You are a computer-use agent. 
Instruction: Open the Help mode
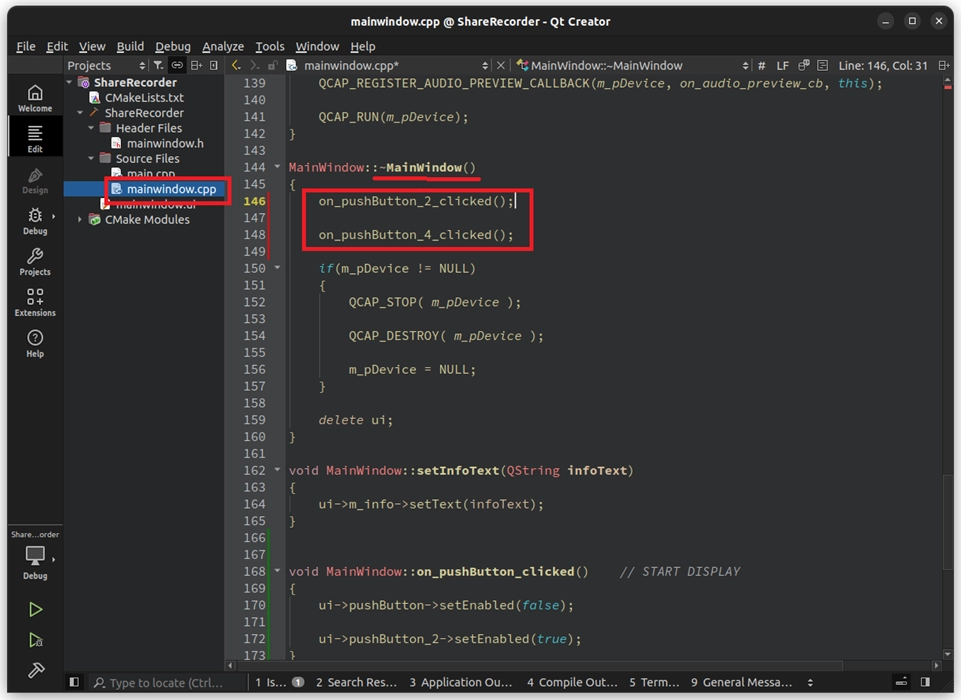35,343
